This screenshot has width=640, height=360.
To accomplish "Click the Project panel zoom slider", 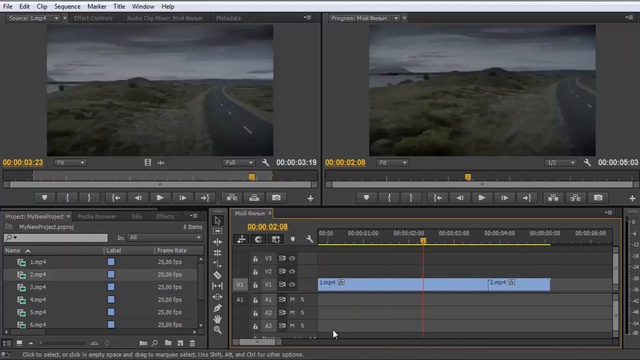I will point(63,343).
